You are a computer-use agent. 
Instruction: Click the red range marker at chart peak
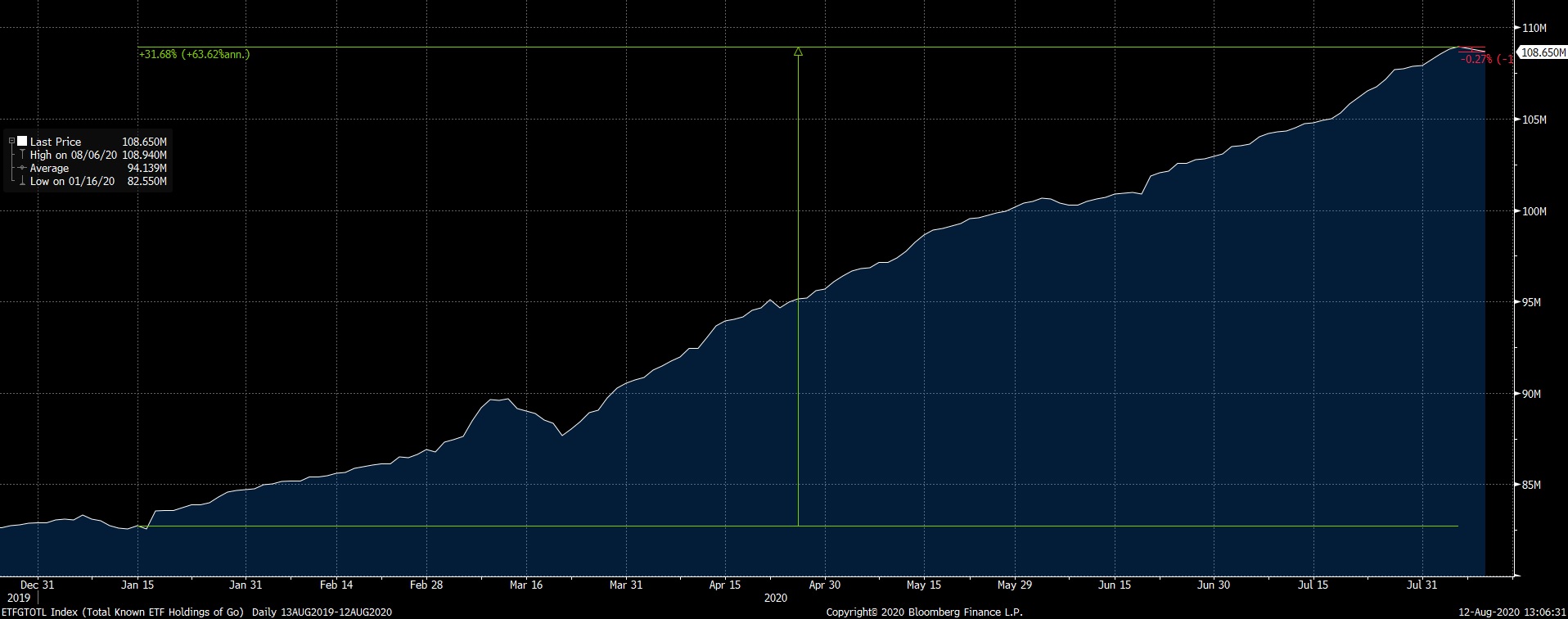[x=1471, y=49]
